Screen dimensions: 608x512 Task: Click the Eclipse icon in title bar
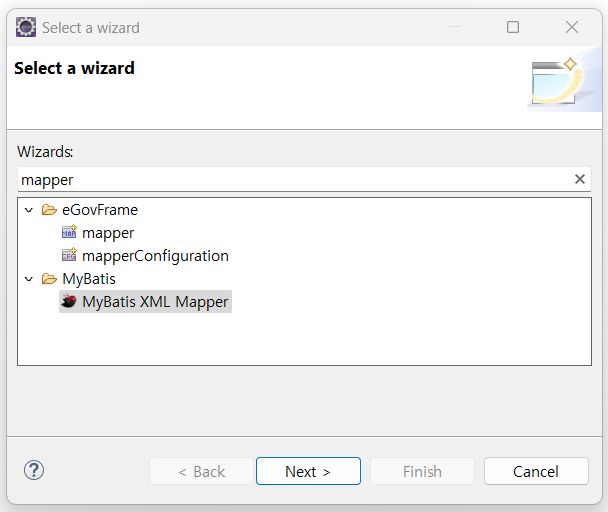click(x=26, y=27)
